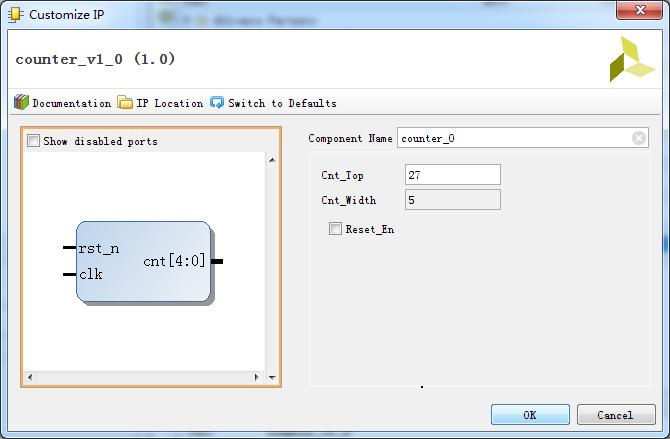Click the Cnt_Width value field

pyautogui.click(x=453, y=200)
